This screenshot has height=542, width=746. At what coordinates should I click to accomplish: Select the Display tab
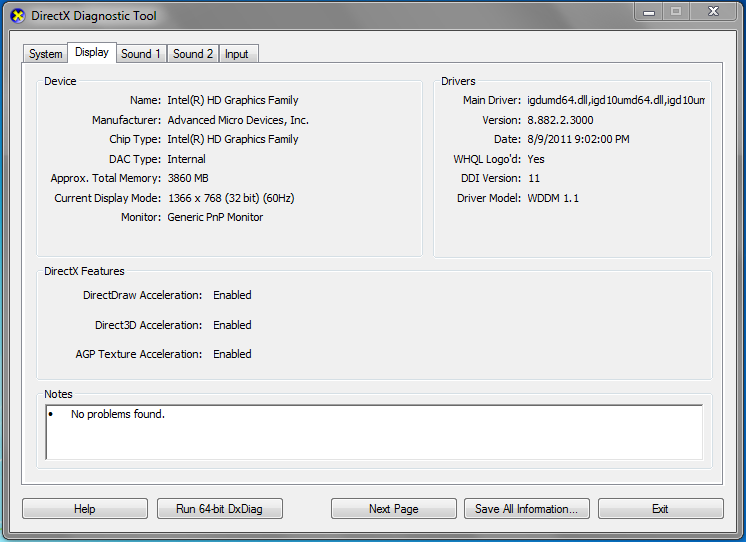92,52
